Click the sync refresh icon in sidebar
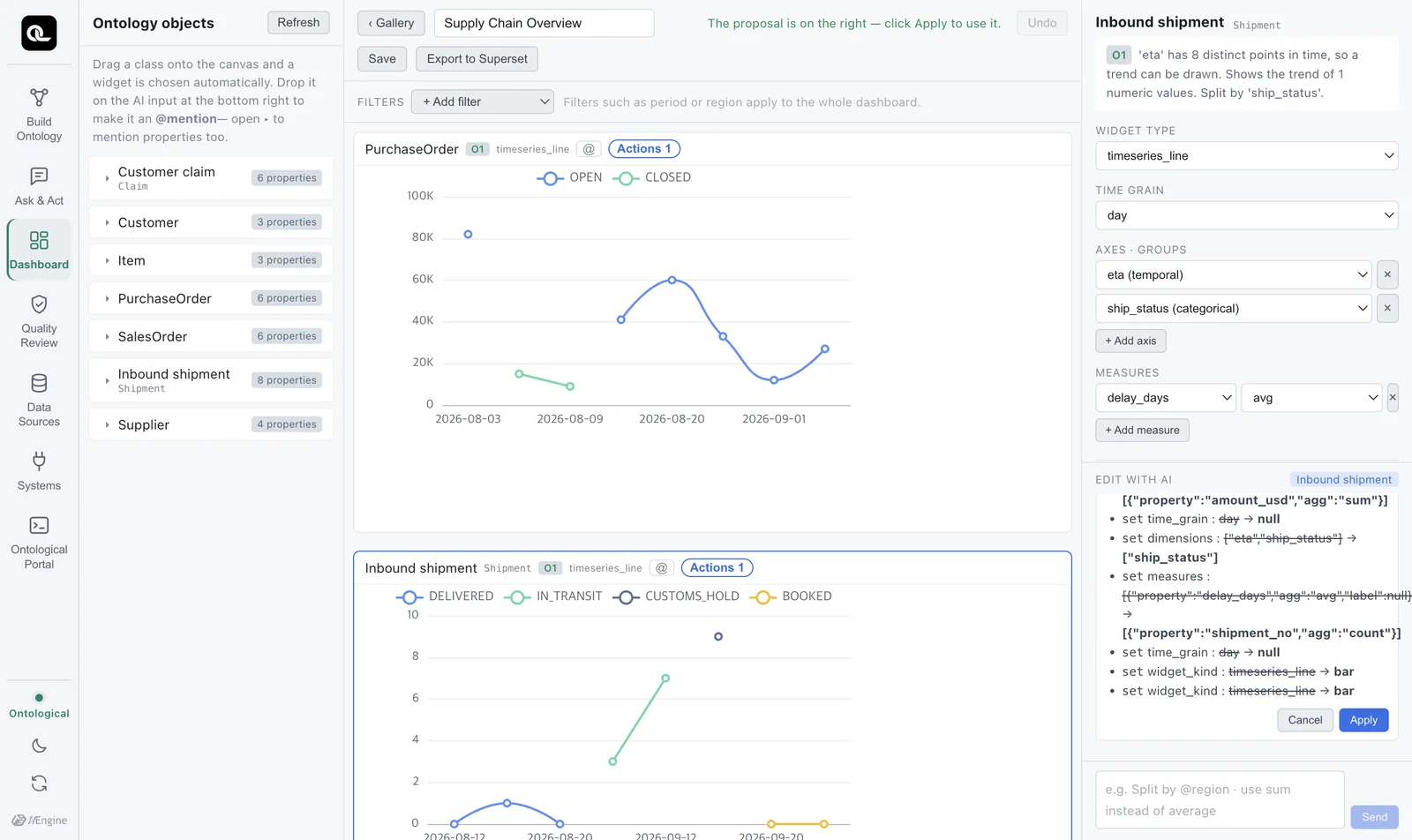Screen dimensions: 1412x840 tap(39, 783)
